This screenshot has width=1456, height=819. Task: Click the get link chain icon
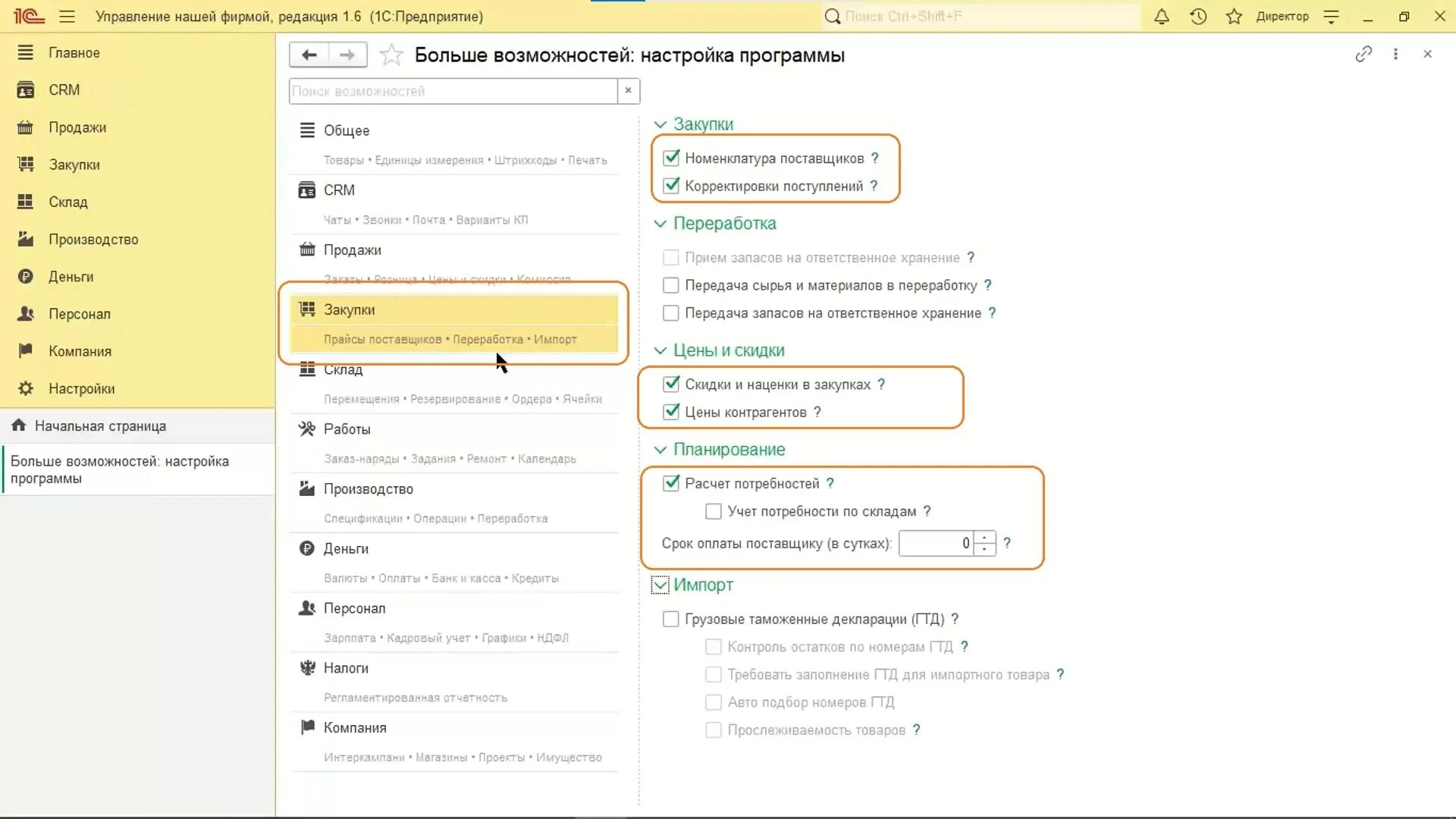(1363, 54)
